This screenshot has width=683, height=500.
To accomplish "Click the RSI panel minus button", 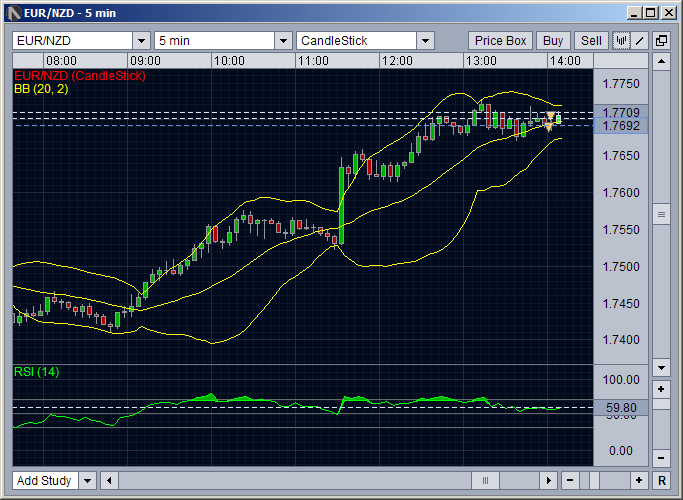I will click(x=661, y=459).
